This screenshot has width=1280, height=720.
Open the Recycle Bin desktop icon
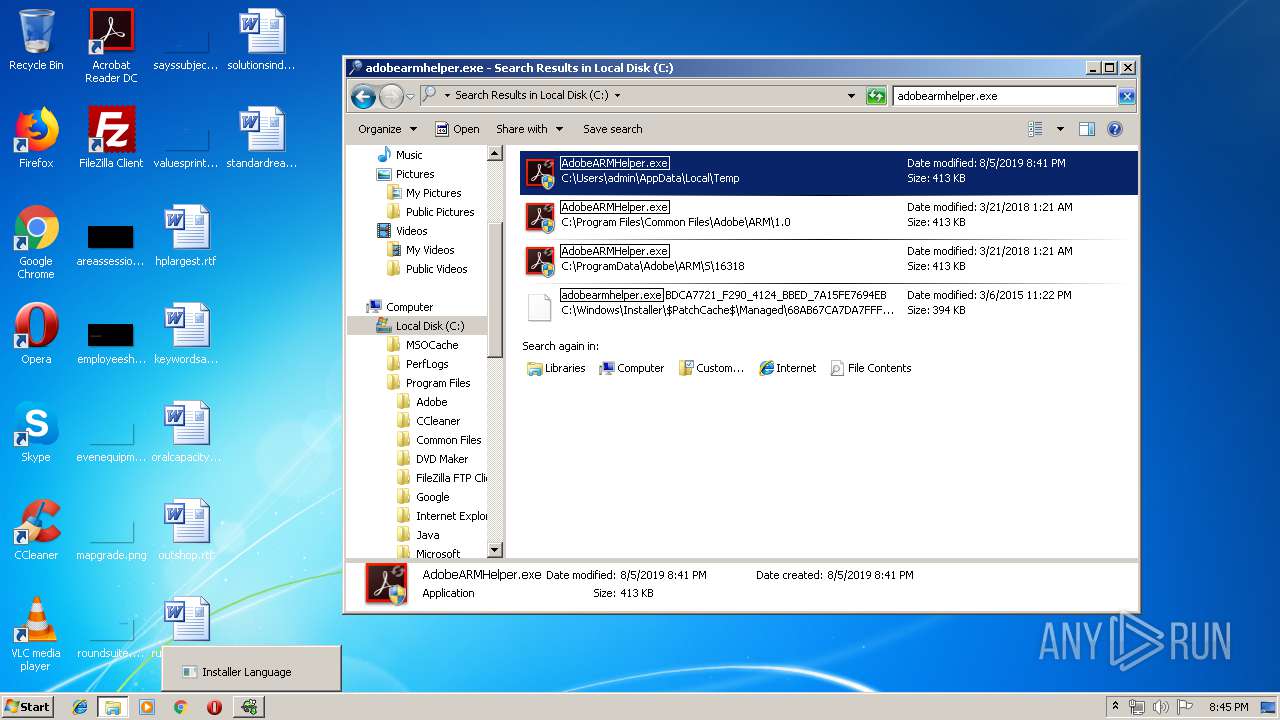36,40
